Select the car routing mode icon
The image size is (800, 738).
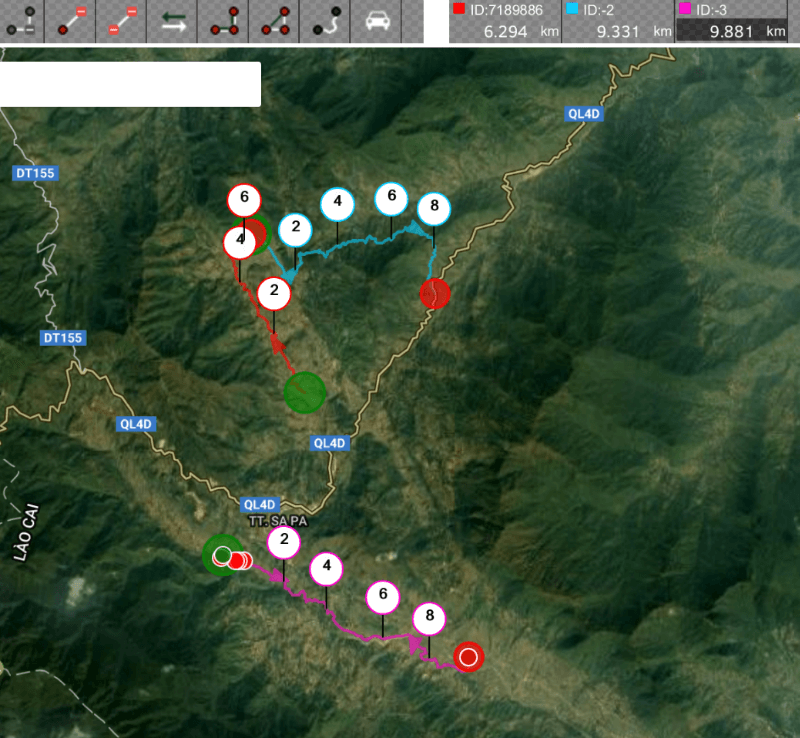coord(376,22)
